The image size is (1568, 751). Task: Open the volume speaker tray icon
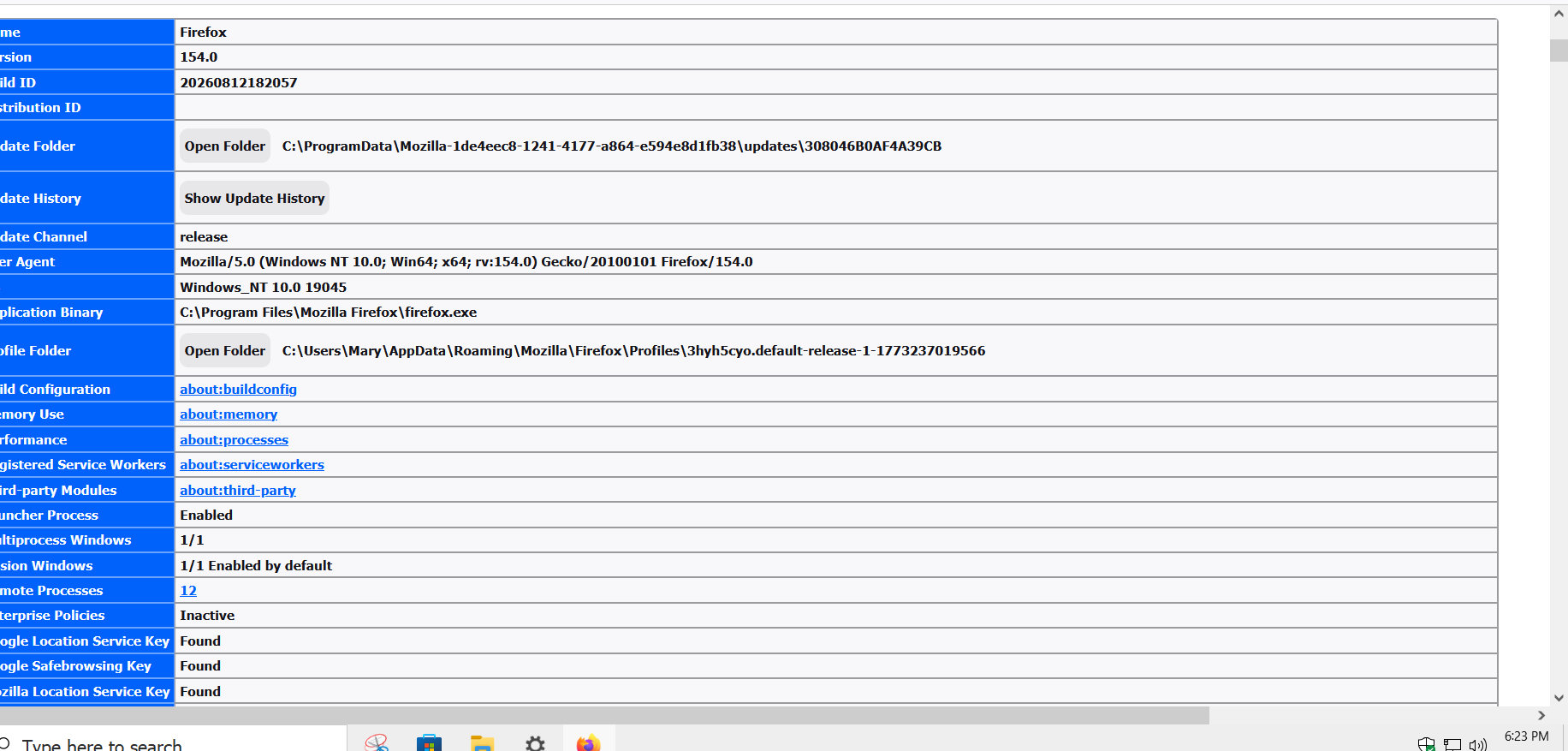click(x=1478, y=744)
